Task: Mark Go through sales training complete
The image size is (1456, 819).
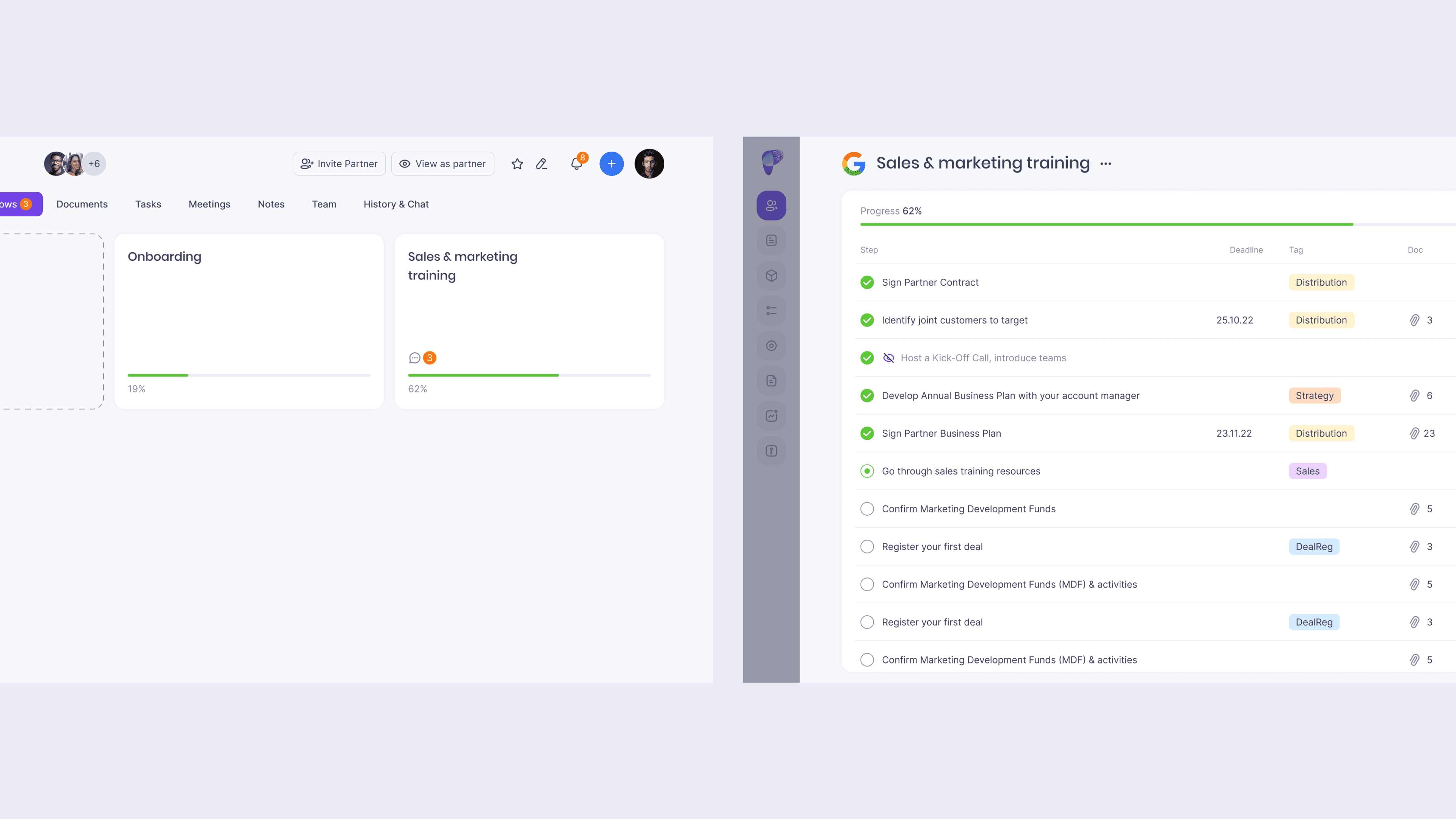Action: (866, 471)
